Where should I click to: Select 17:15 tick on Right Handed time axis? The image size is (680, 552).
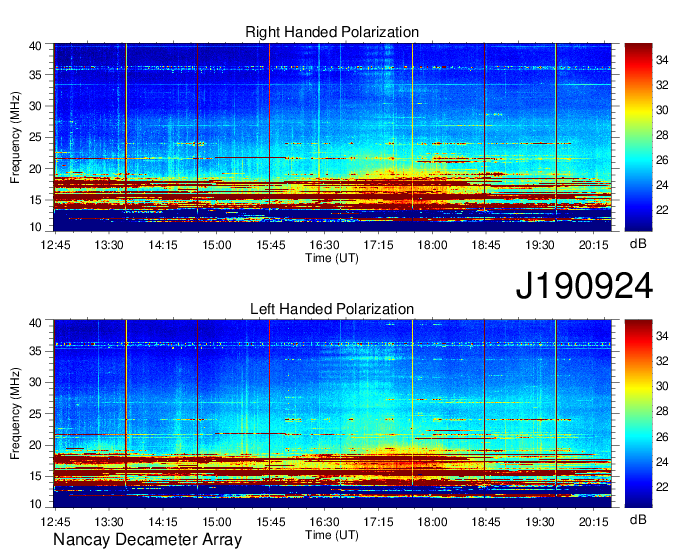[378, 245]
